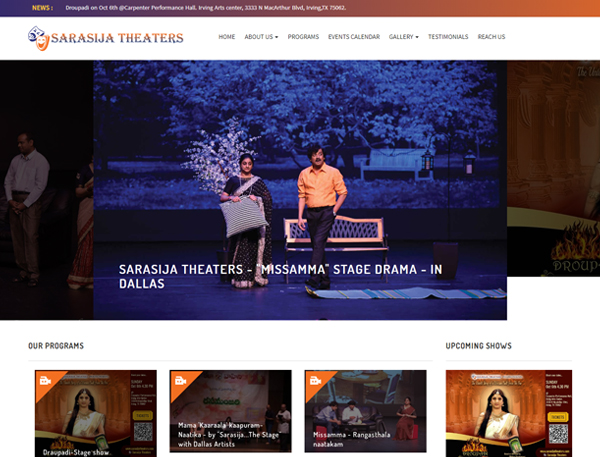
Task: Open the Mama Kaaraala Kaapuram Naatika card
Action: pyautogui.click(x=230, y=411)
